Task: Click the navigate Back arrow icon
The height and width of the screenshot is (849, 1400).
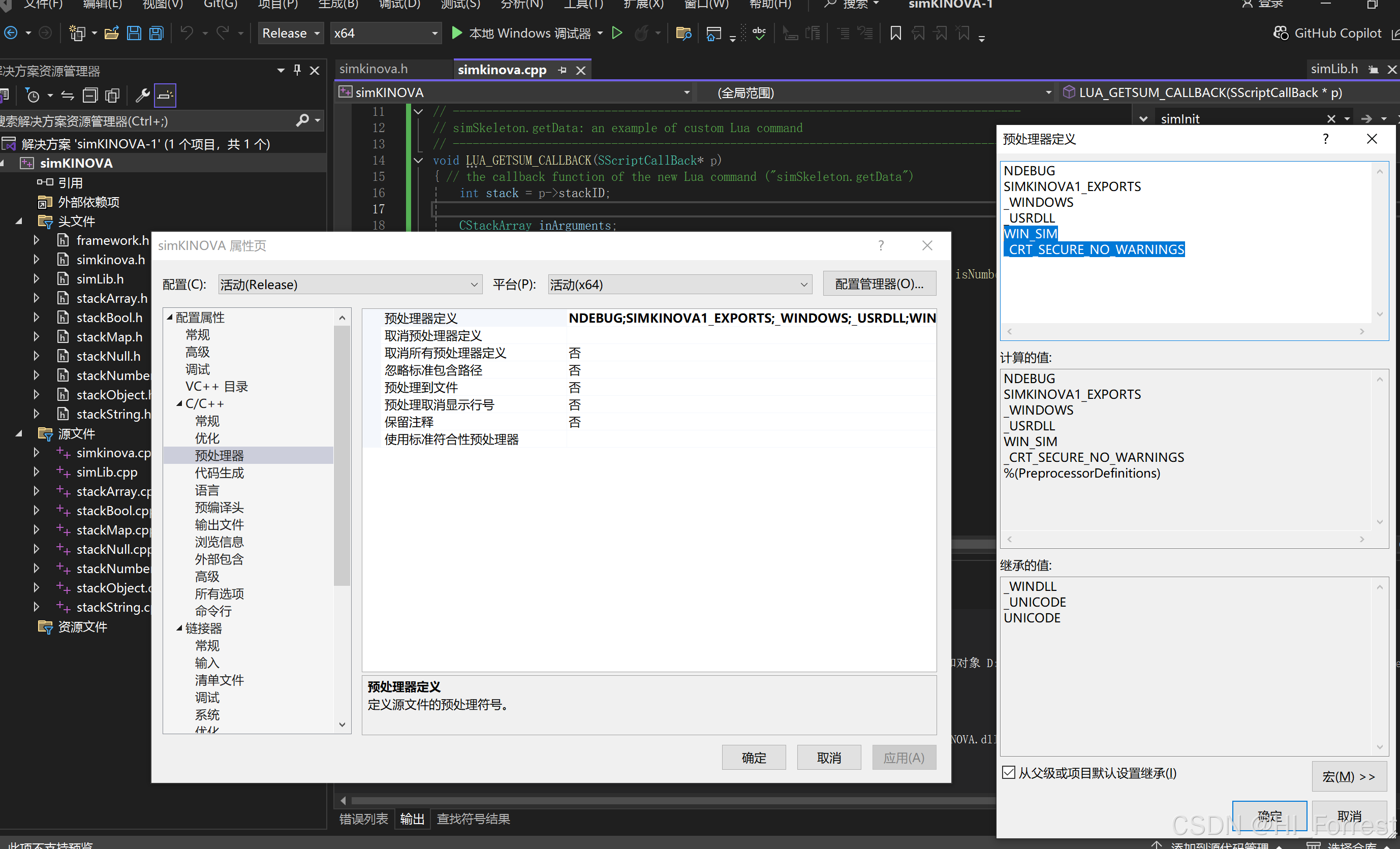Action: (11, 33)
